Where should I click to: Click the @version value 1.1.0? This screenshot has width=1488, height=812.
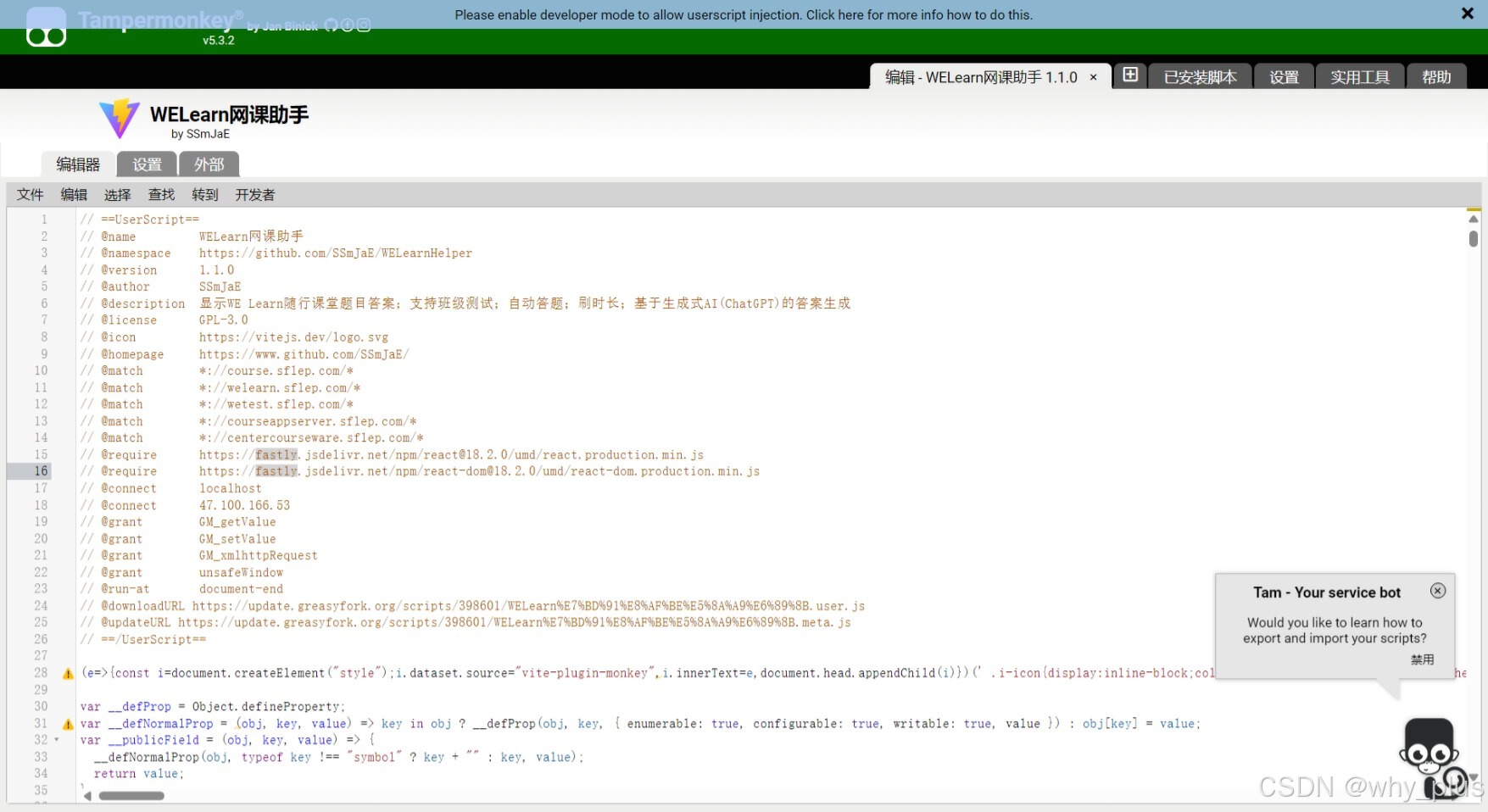(x=216, y=270)
